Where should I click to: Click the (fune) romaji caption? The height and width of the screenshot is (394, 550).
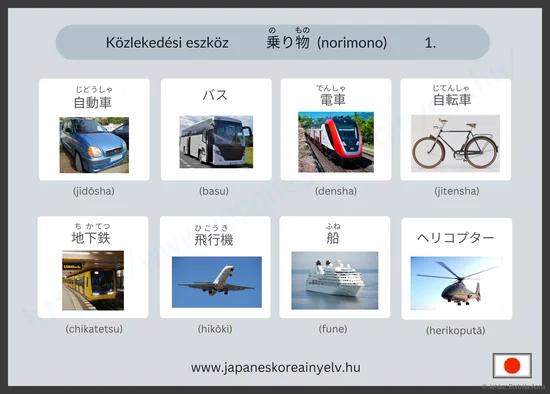333,329
